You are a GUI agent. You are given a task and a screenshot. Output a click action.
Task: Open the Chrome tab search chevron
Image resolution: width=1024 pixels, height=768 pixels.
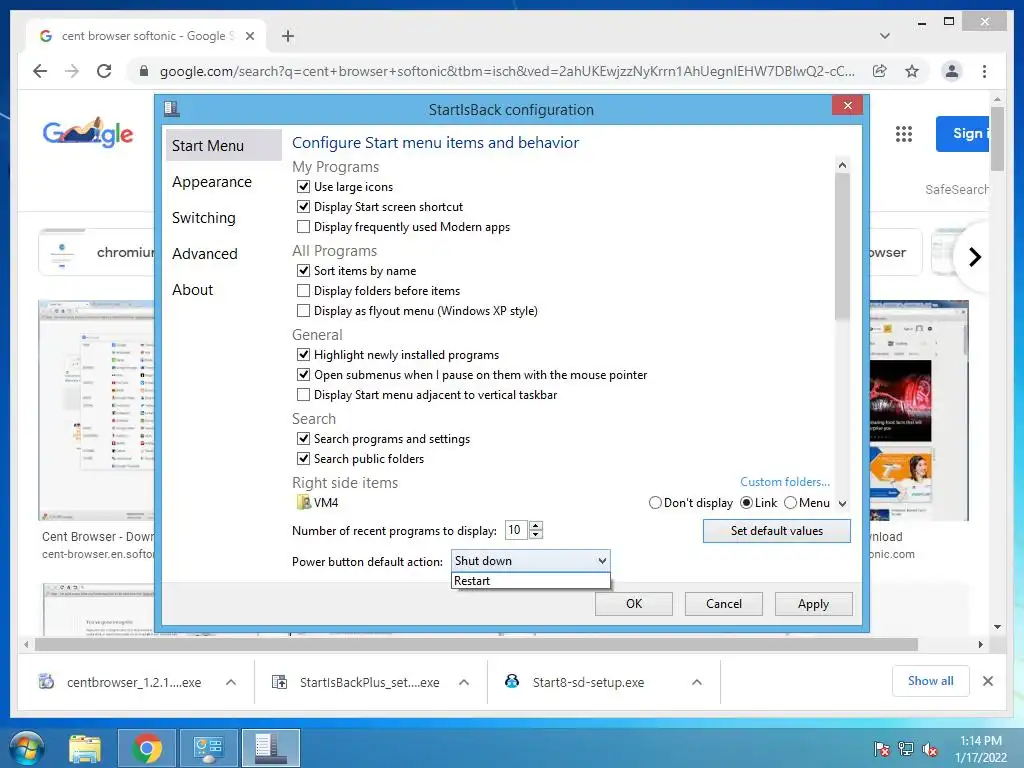(884, 36)
